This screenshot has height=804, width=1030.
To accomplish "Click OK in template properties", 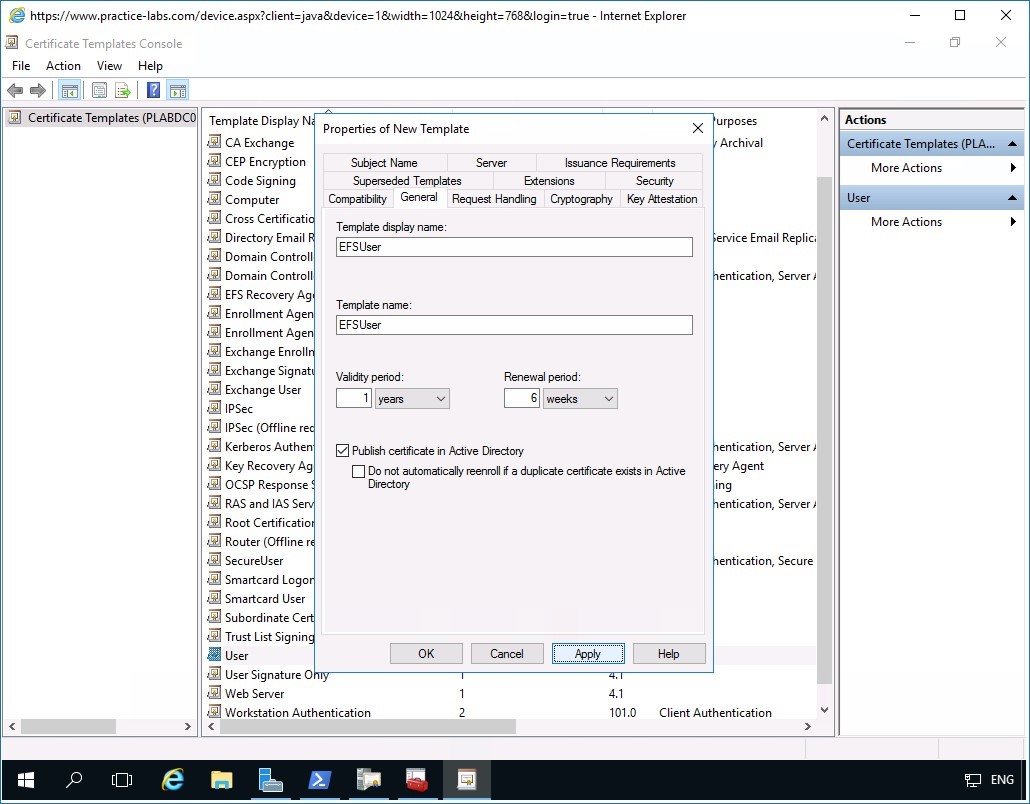I will pyautogui.click(x=426, y=654).
